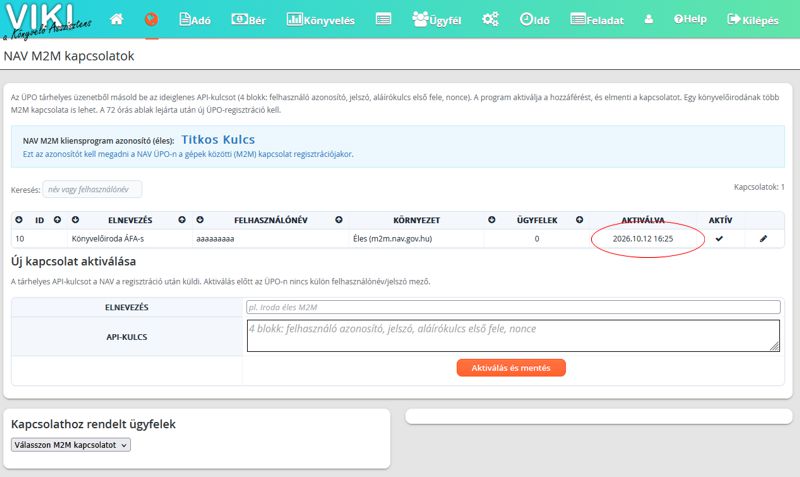This screenshot has height=477, width=800.
Task: Go to the home page icon
Action: [x=116, y=19]
